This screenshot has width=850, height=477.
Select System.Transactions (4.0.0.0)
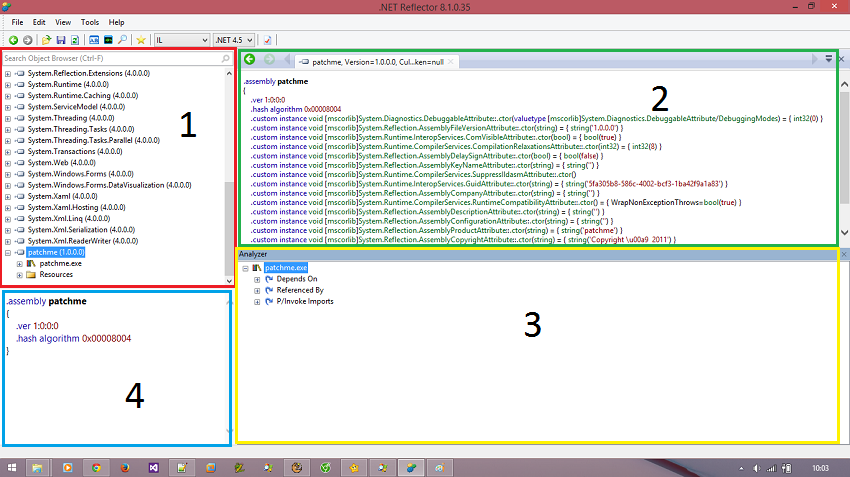75,151
